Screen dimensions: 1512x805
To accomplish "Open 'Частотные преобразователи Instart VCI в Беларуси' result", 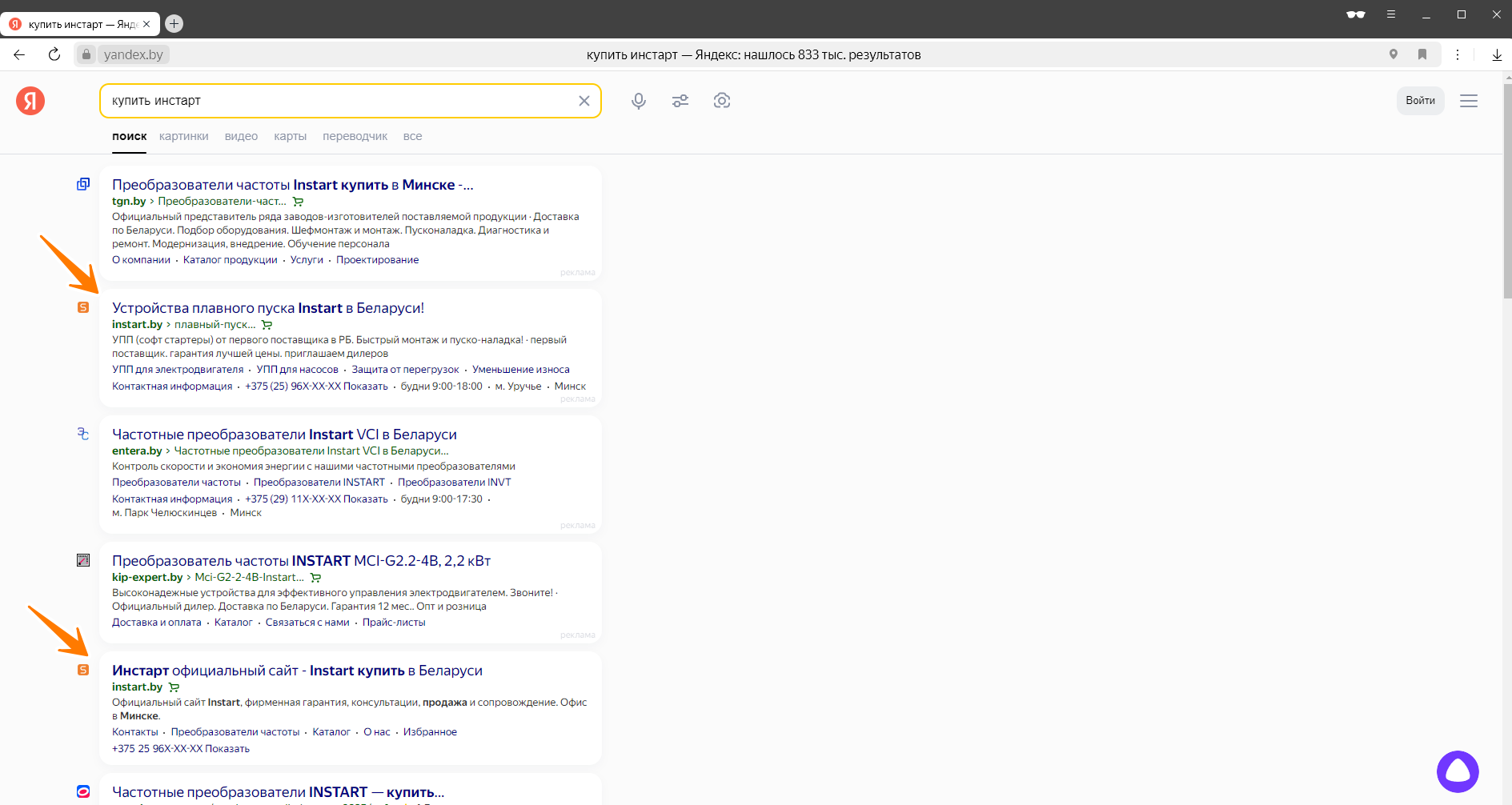I will [x=284, y=435].
